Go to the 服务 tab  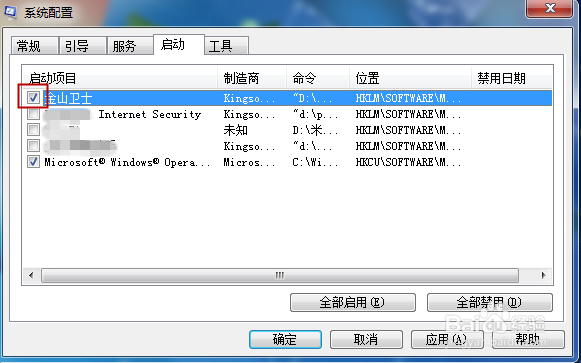pyautogui.click(x=130, y=46)
